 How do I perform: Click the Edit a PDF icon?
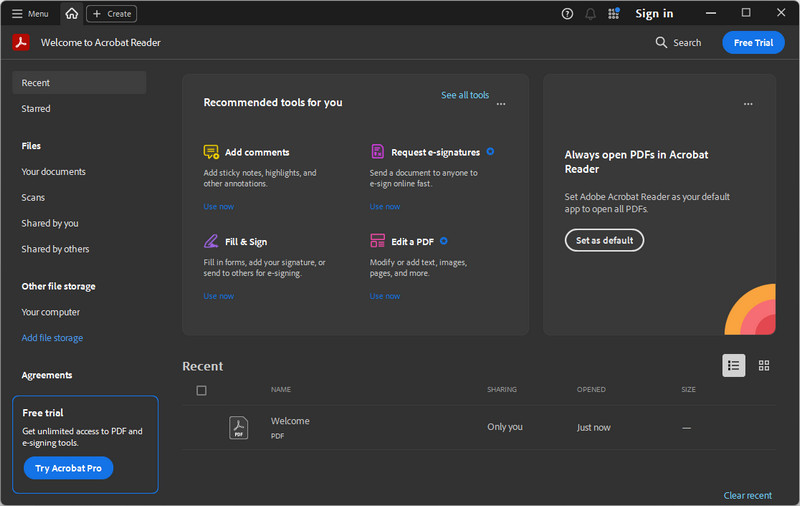point(378,241)
